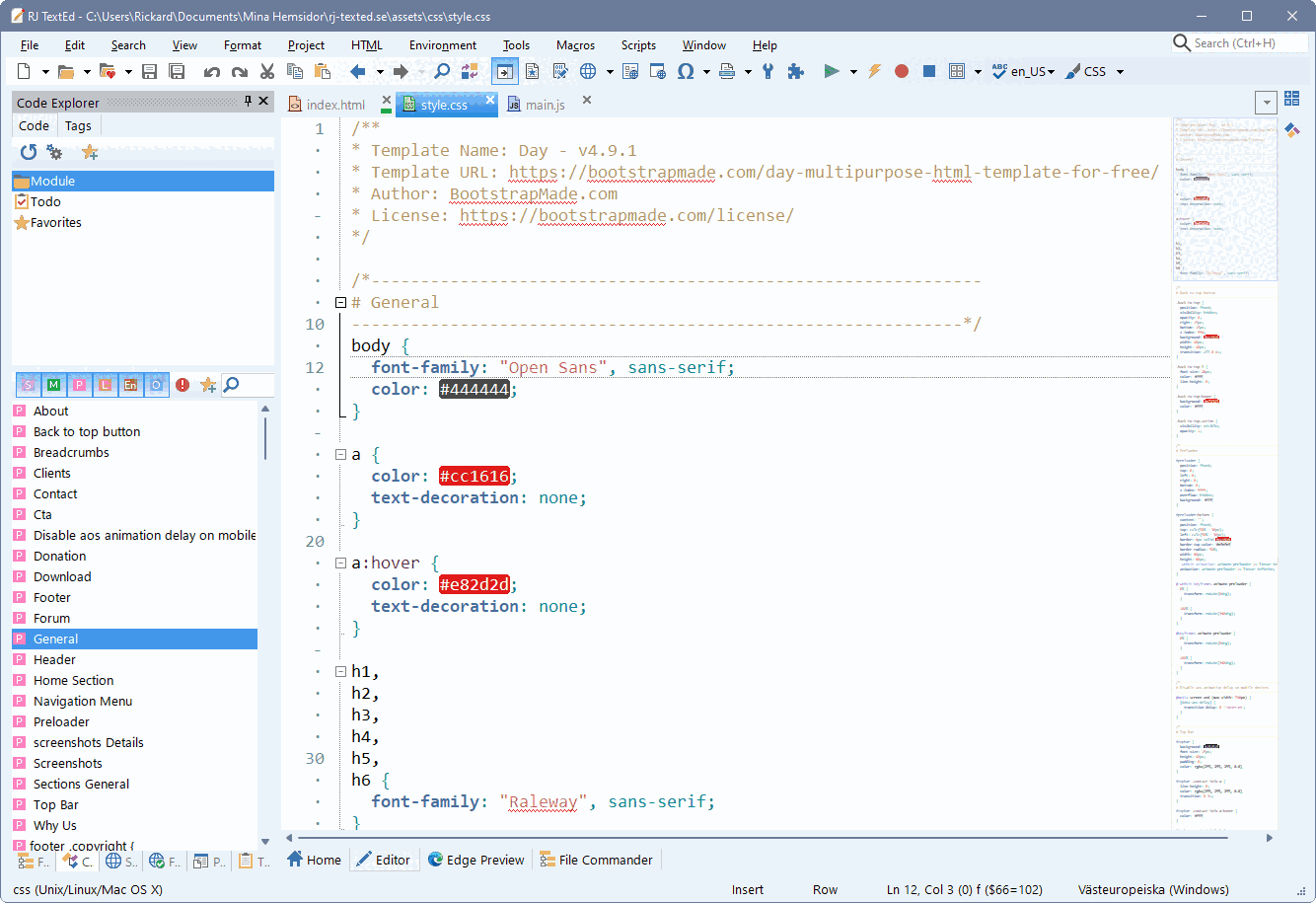The height and width of the screenshot is (903, 1316).
Task: Click the magnifier Find icon in toolbar
Action: (442, 71)
